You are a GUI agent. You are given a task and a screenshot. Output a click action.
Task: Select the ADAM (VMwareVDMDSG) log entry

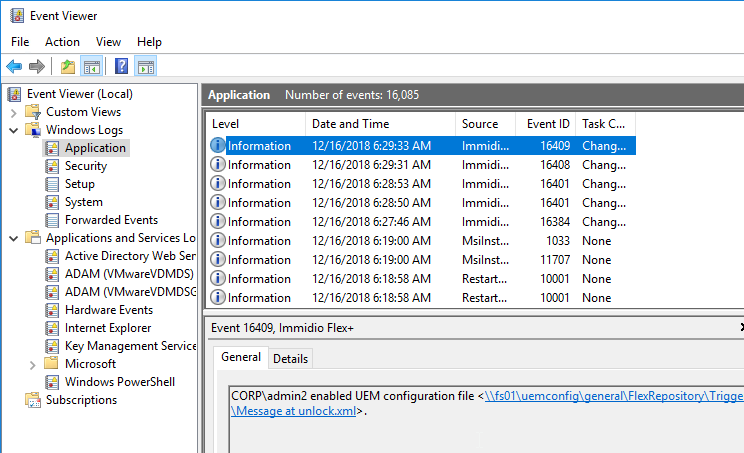(x=130, y=292)
